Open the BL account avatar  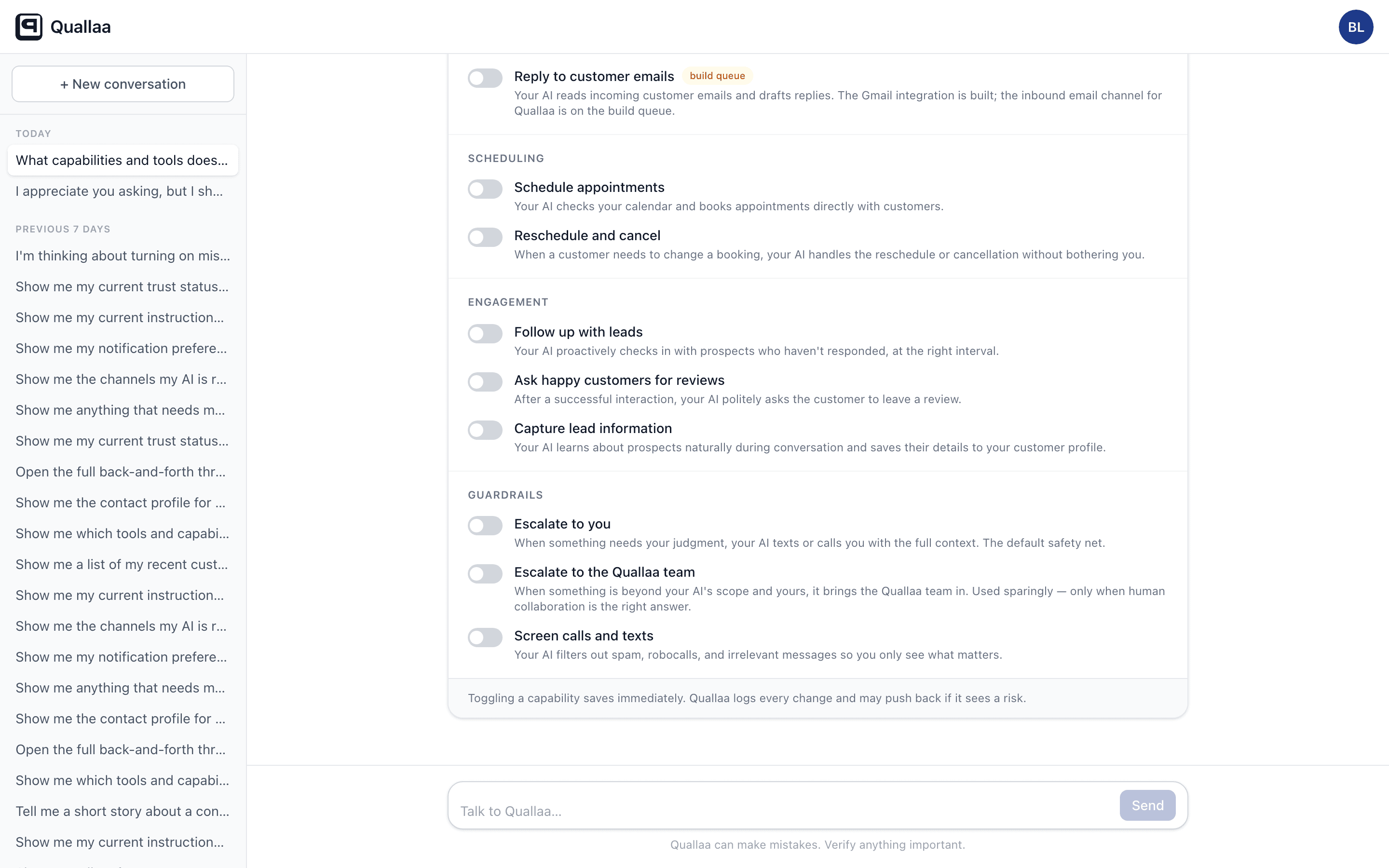(1356, 27)
